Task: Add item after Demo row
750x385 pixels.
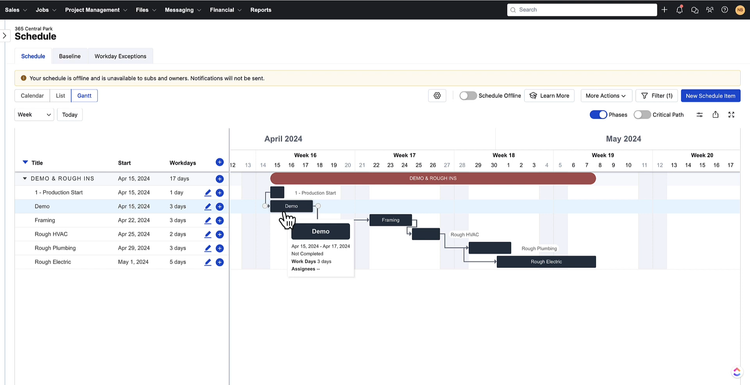Action: click(x=220, y=207)
